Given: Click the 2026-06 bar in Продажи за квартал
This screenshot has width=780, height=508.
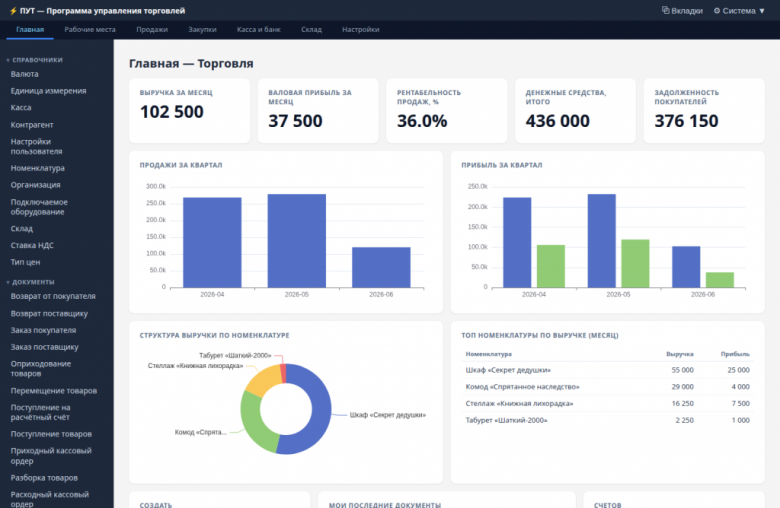Looking at the screenshot, I should [382, 267].
